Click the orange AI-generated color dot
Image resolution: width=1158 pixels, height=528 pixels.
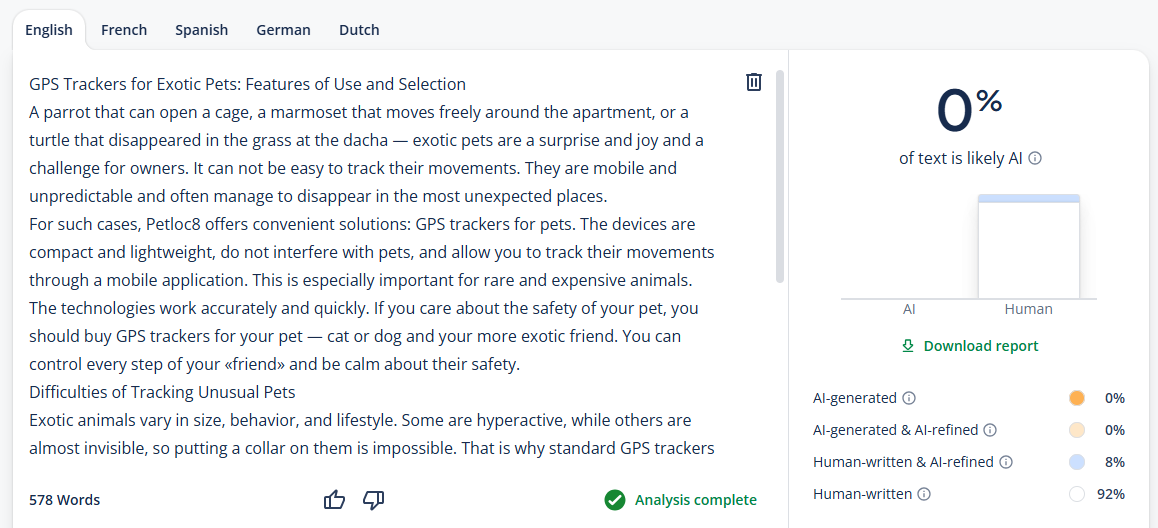pyautogui.click(x=1076, y=398)
